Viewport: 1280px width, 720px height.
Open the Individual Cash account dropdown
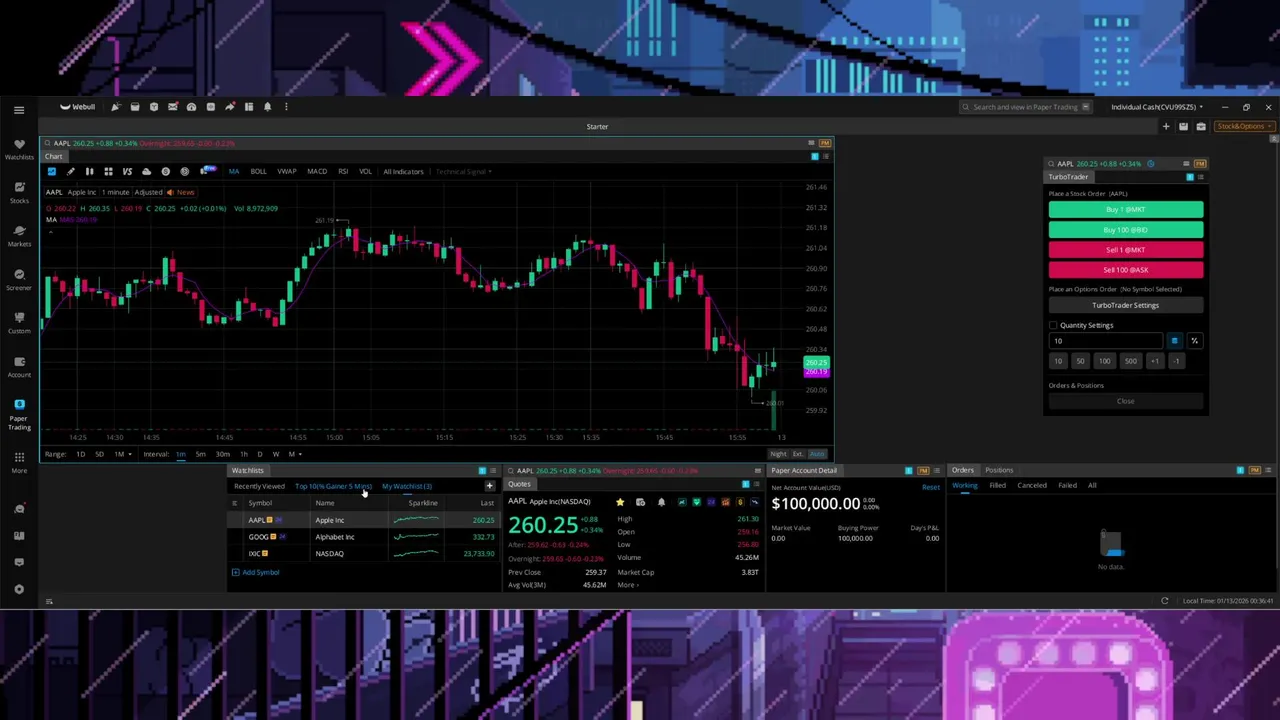pyautogui.click(x=1156, y=107)
